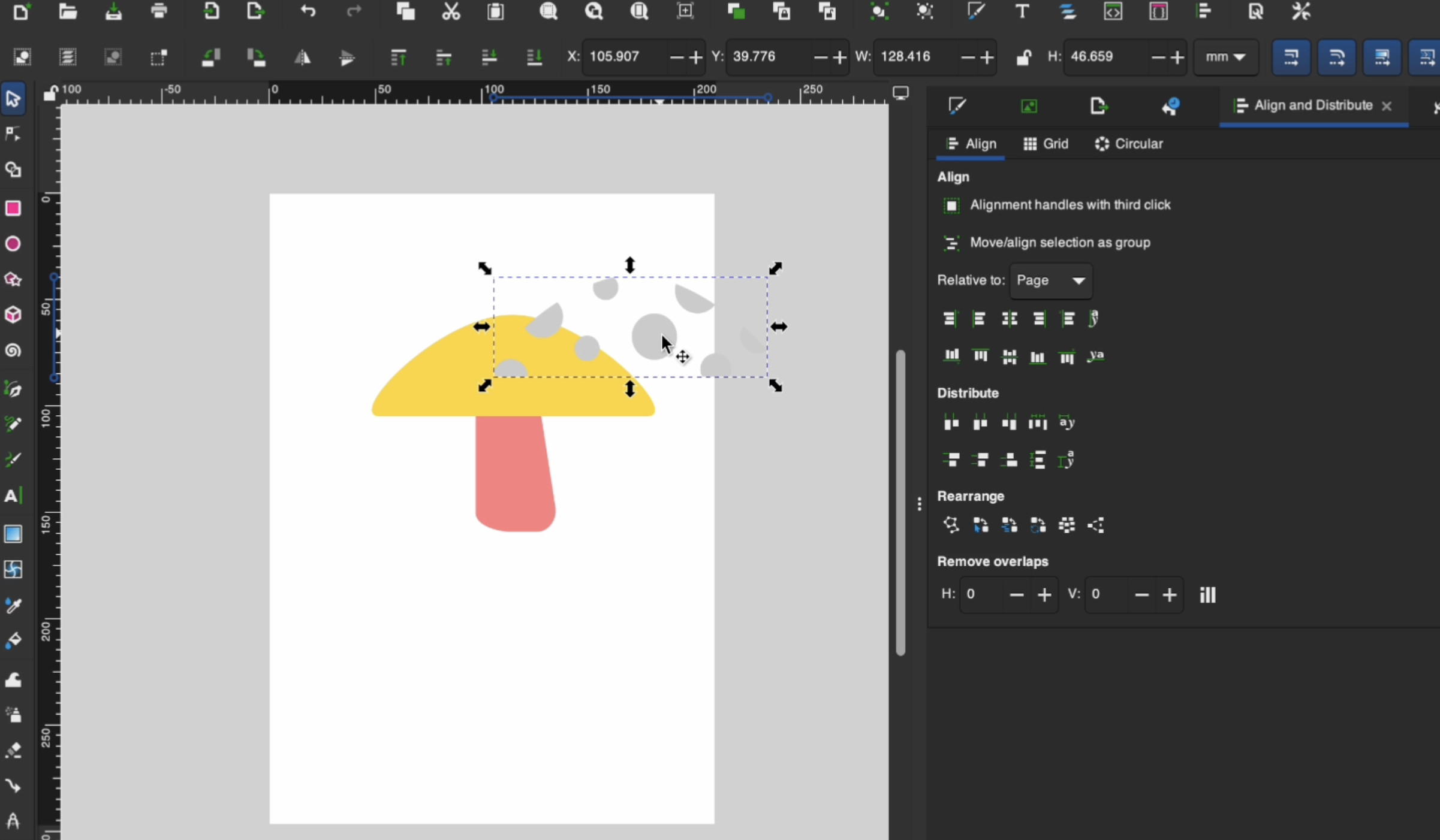
Task: Select the Text tool in the toolbox
Action: pos(13,495)
